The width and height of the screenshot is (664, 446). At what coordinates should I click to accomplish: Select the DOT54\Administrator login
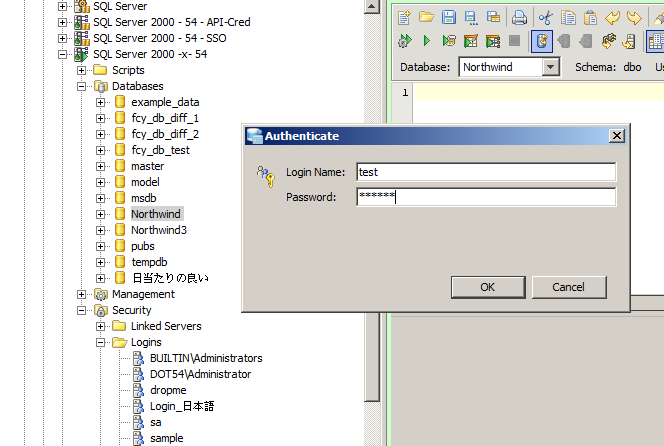[x=200, y=374]
